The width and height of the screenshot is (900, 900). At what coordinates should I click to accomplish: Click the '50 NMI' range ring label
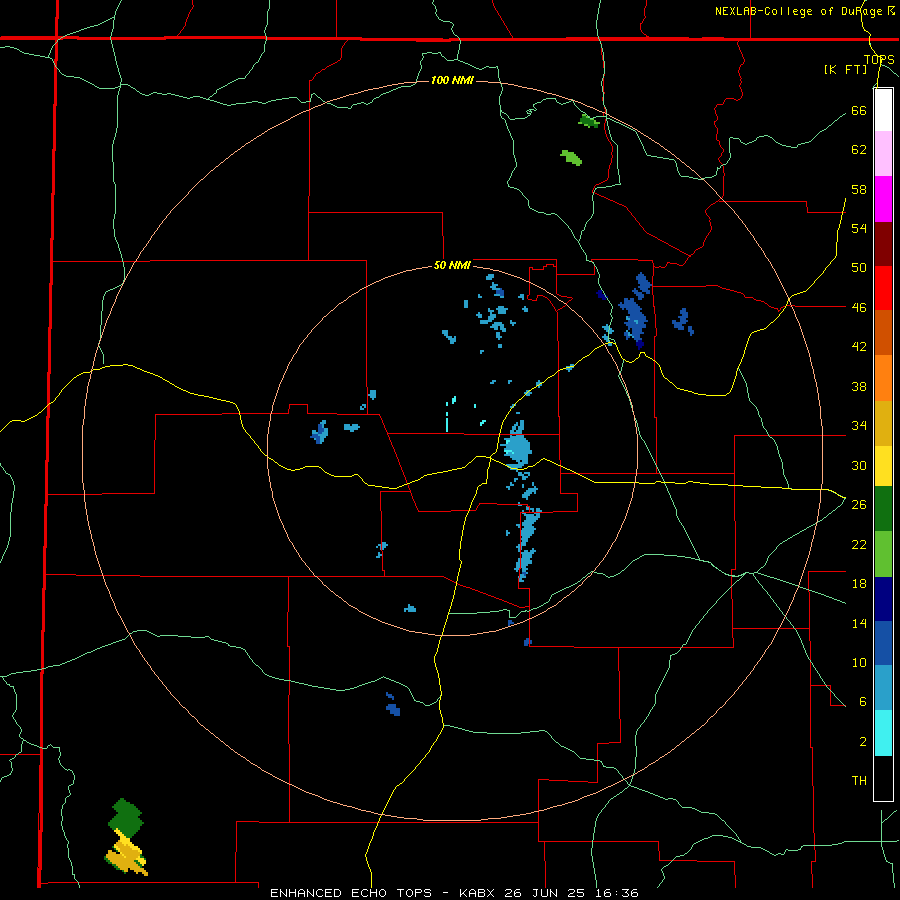click(452, 265)
